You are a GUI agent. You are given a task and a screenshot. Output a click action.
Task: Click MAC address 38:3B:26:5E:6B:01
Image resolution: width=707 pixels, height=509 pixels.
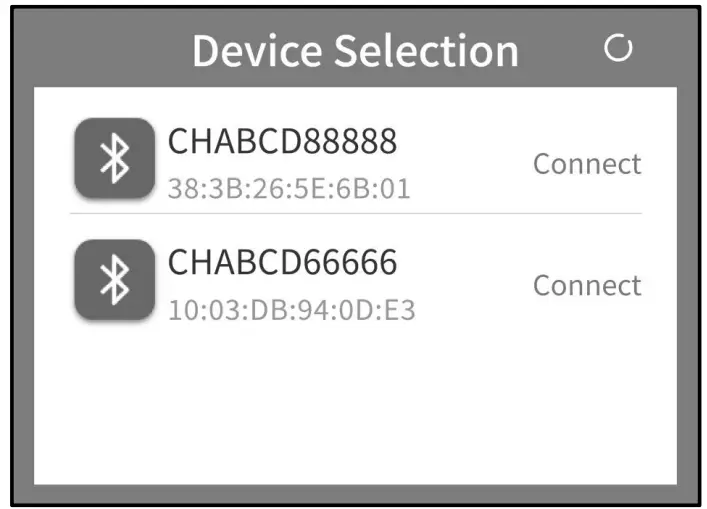click(x=288, y=189)
